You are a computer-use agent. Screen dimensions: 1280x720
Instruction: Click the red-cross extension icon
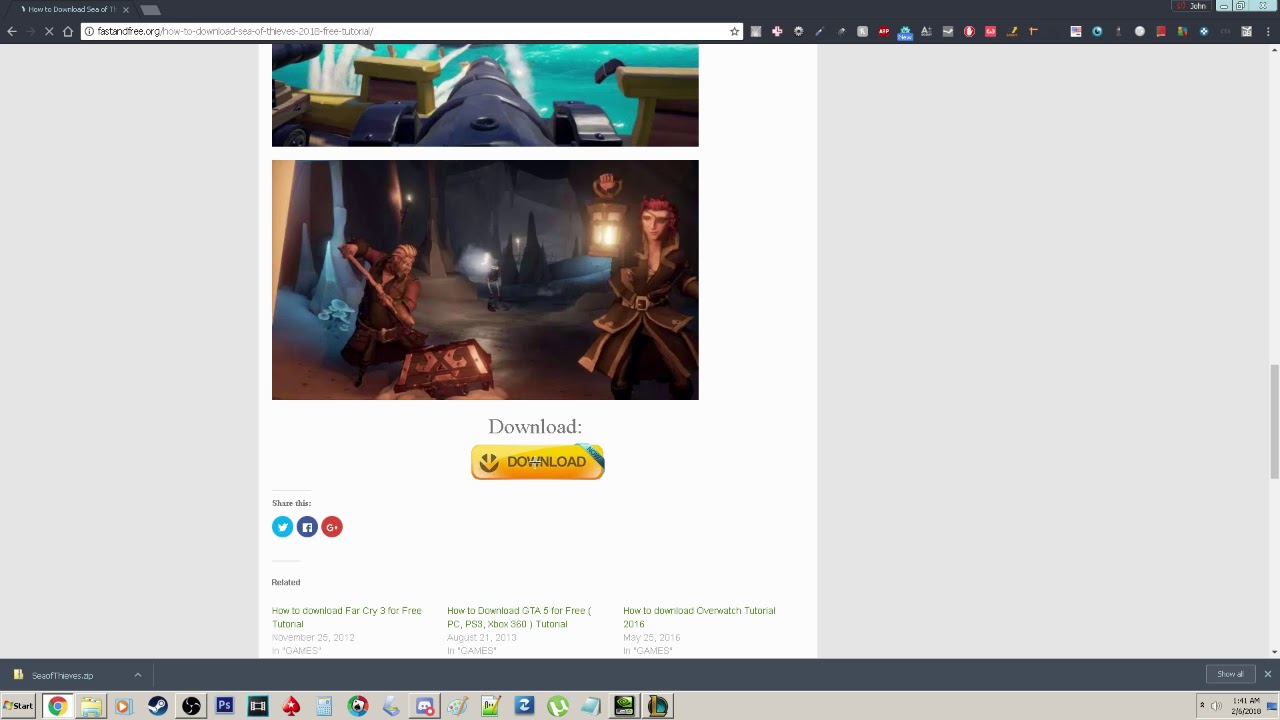coord(777,31)
